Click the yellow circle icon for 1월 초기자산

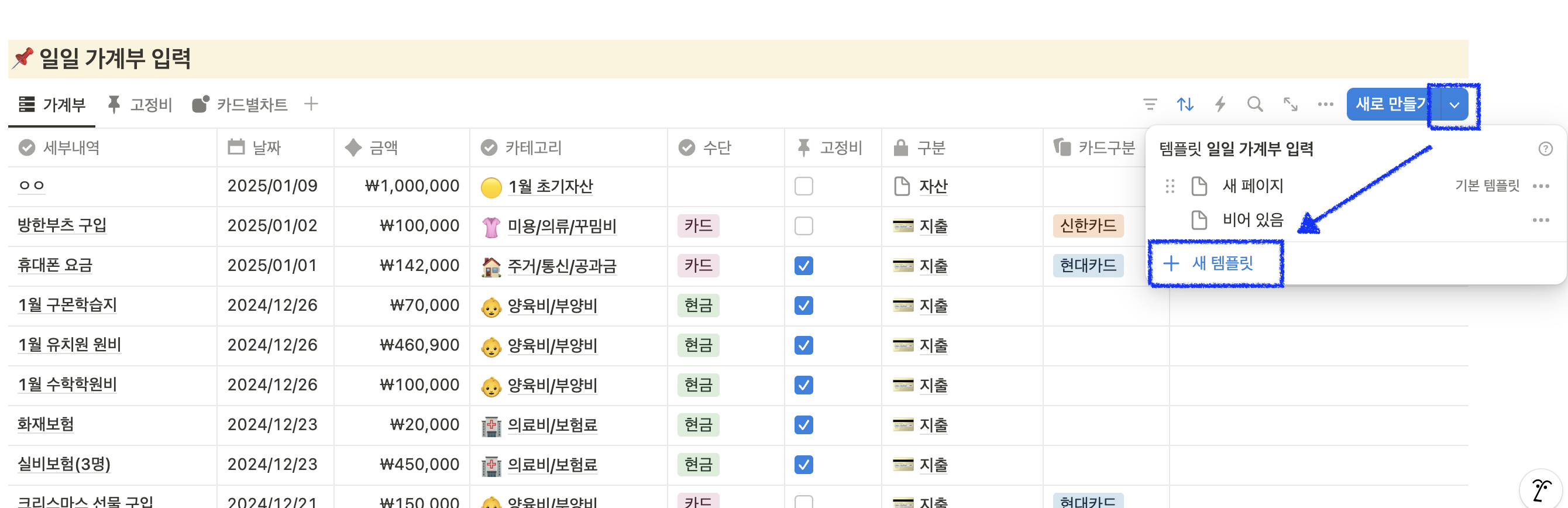pyautogui.click(x=491, y=187)
